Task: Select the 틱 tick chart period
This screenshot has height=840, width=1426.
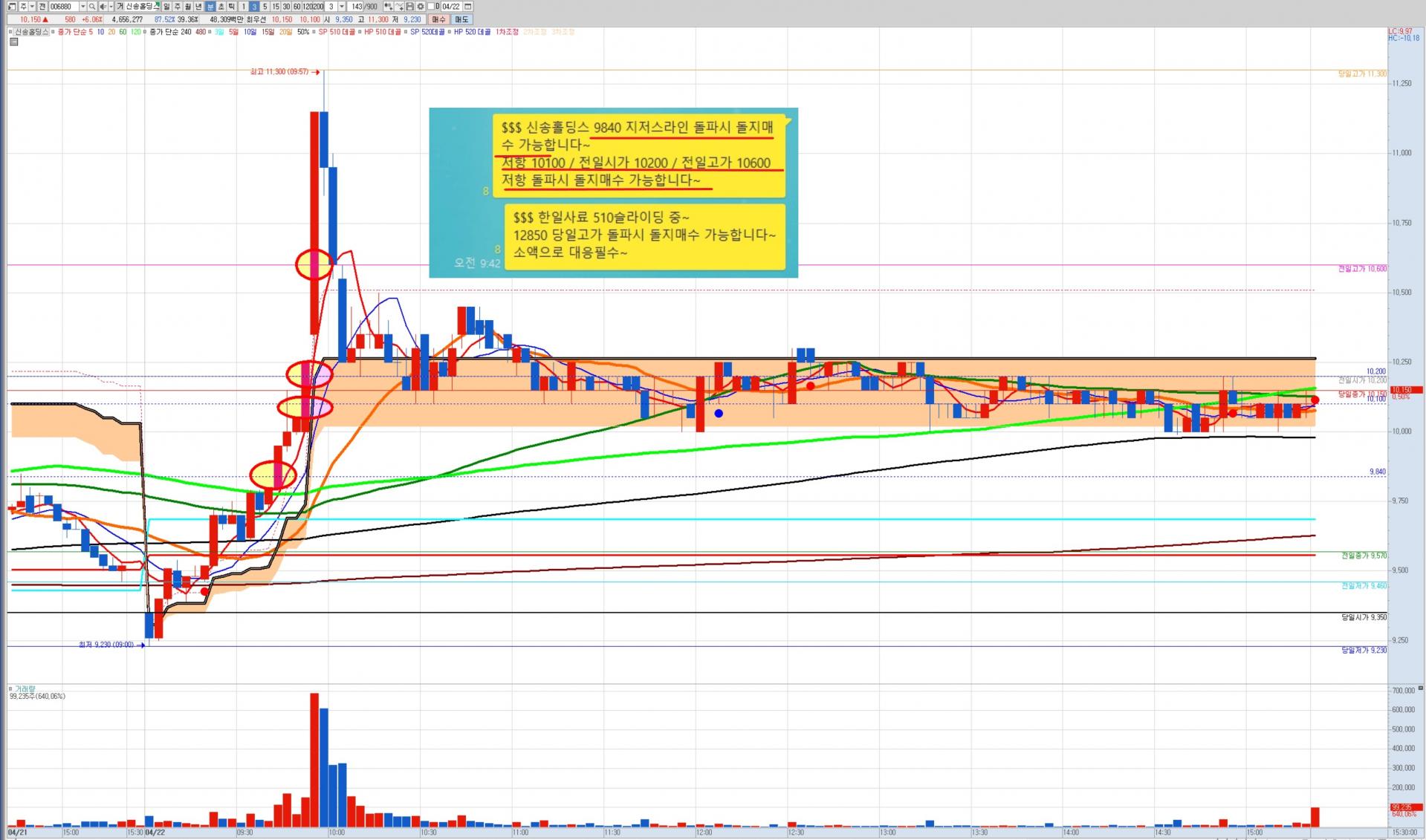Action: click(x=232, y=7)
